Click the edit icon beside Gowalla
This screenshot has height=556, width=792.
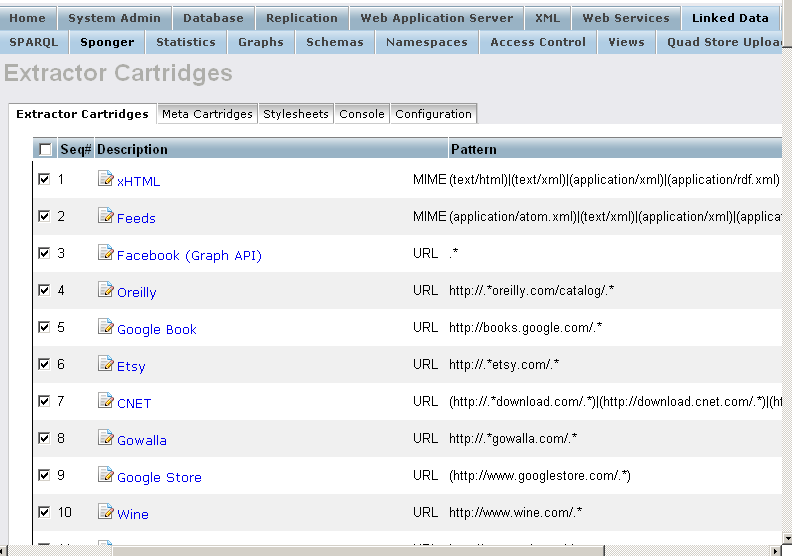tap(106, 439)
